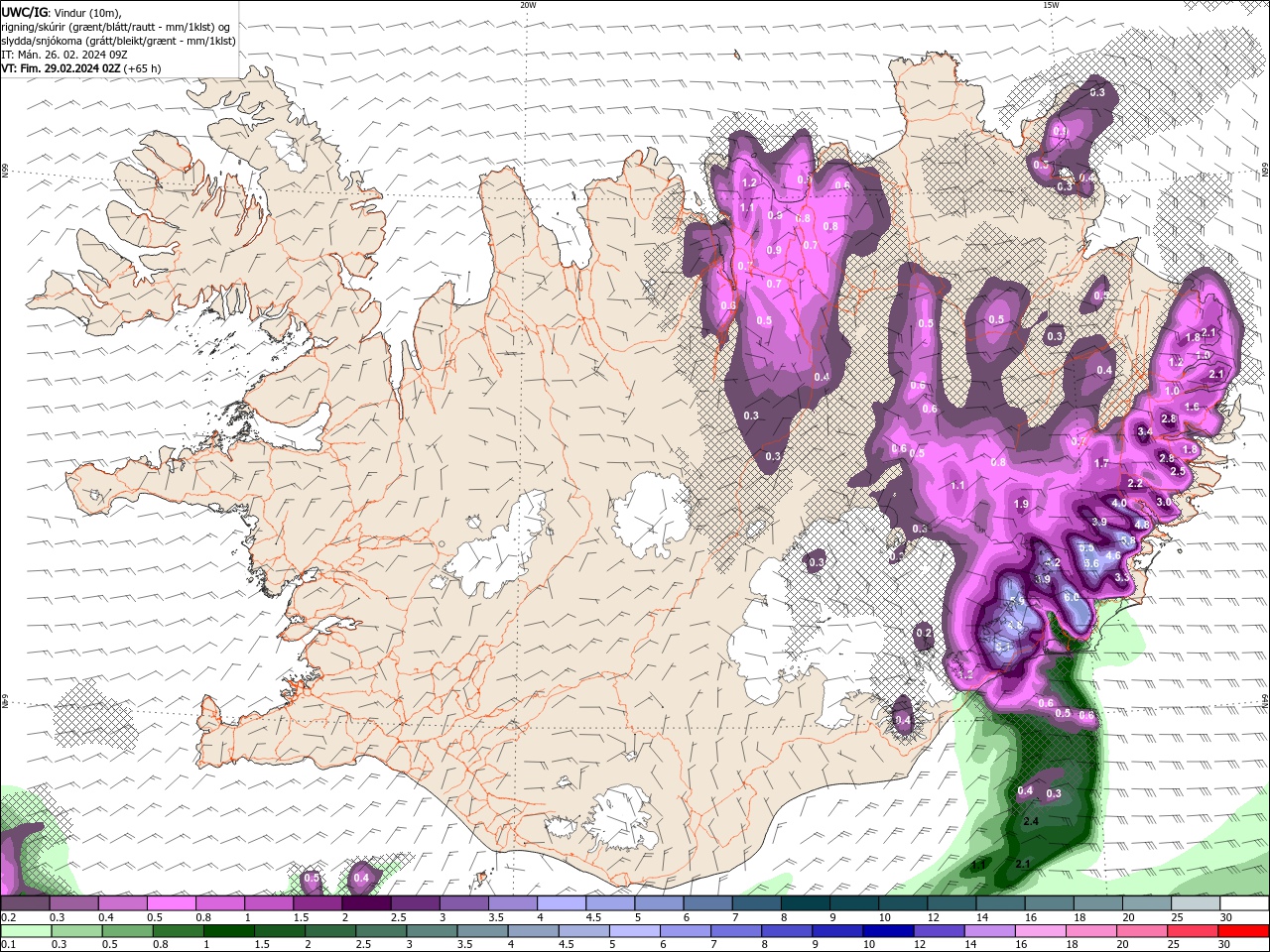
Task: Click the '4.0' precipitation value on the map
Action: tap(1119, 504)
